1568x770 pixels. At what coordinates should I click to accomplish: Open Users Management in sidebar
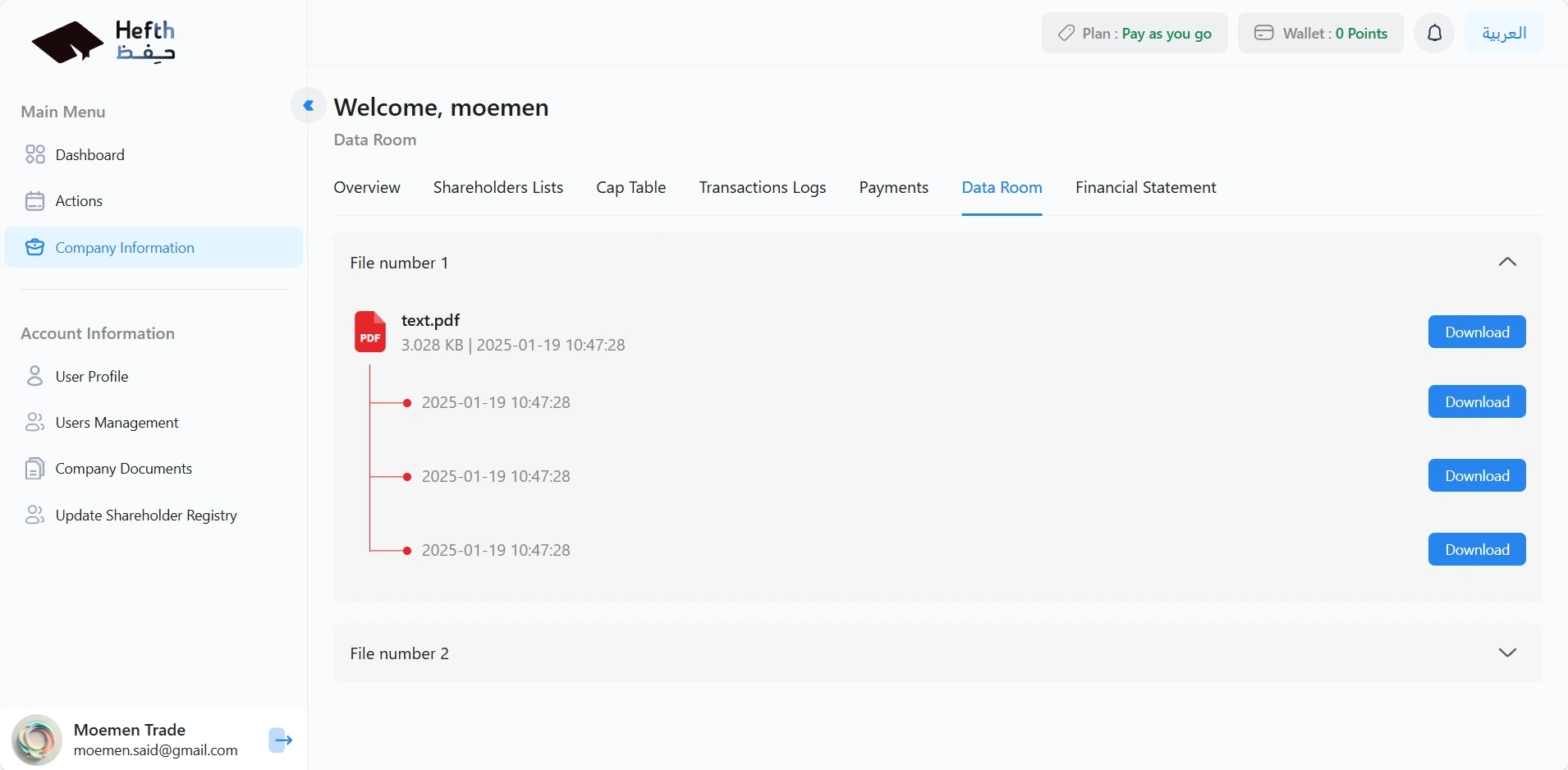[117, 423]
